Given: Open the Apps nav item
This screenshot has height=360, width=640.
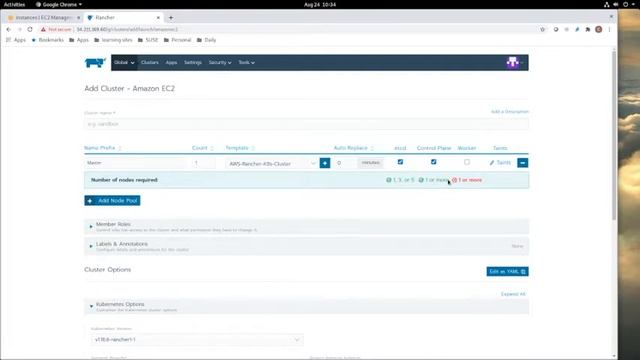Looking at the screenshot, I should [x=171, y=62].
